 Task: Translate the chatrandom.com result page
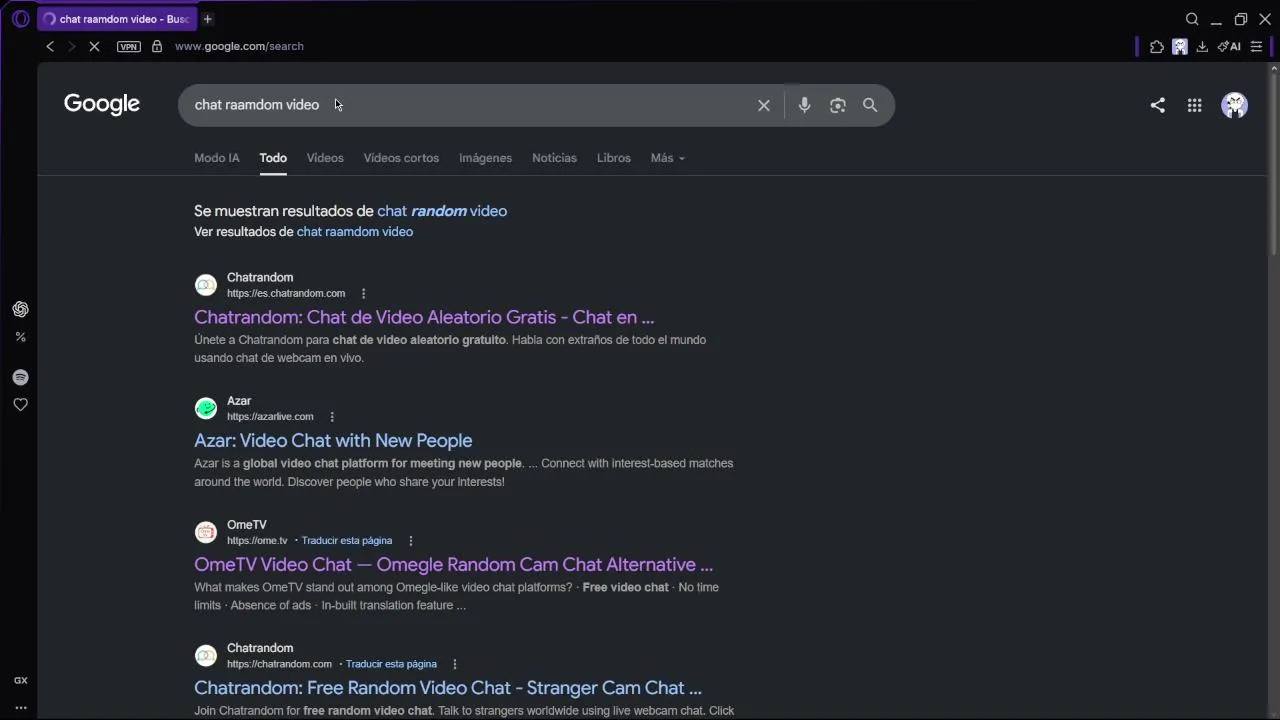[x=391, y=664]
